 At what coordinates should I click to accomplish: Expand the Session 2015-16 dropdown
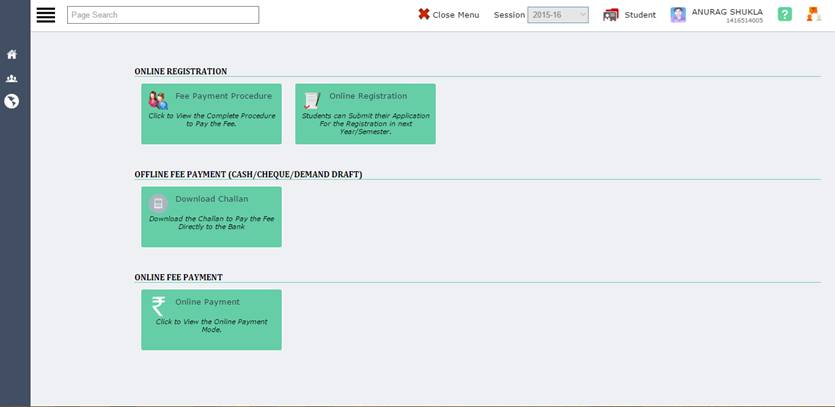(558, 15)
